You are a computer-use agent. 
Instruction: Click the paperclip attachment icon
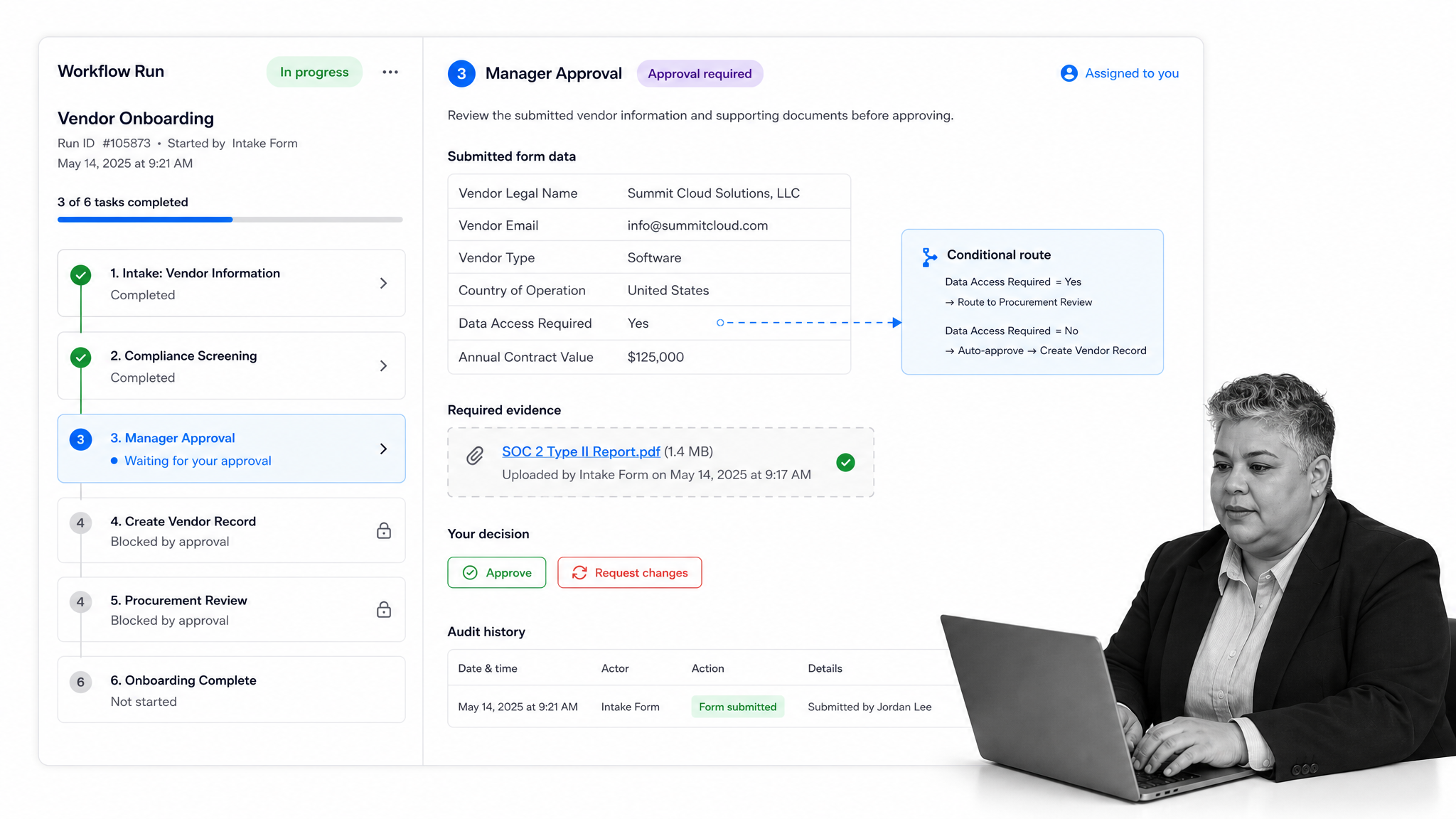coord(475,456)
